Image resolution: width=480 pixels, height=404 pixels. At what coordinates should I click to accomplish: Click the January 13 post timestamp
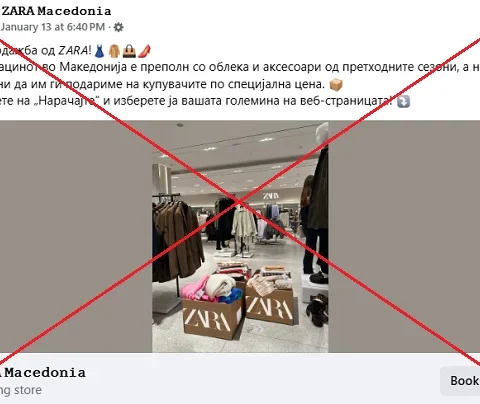(53, 27)
